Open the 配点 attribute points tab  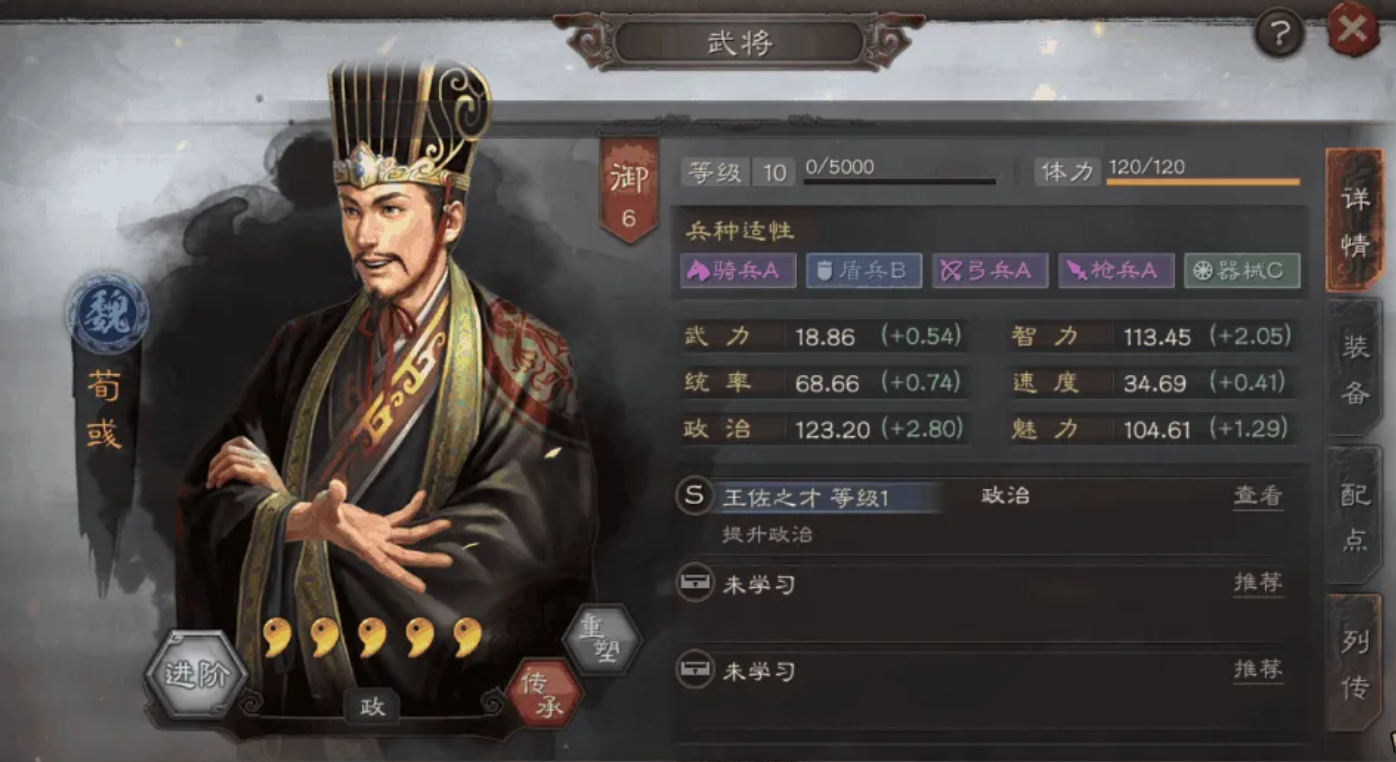(x=1354, y=514)
